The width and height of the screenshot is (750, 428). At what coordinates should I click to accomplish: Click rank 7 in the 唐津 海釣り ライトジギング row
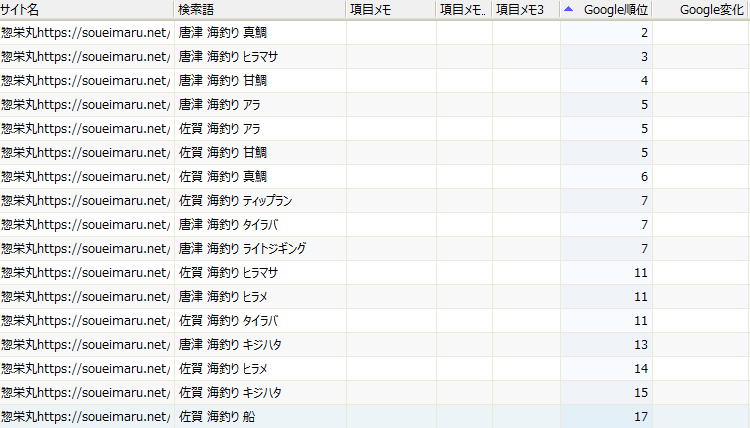click(x=644, y=248)
